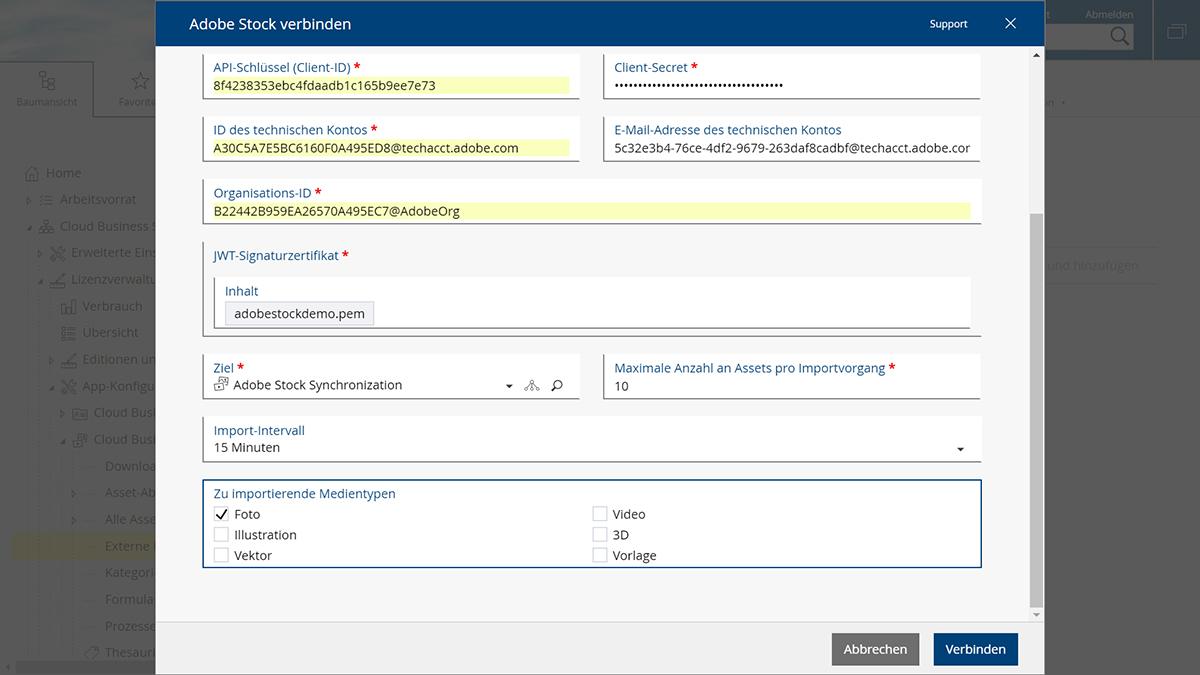The image size is (1200, 675).
Task: Open tree picker icon beside Ziel field
Action: pos(532,386)
